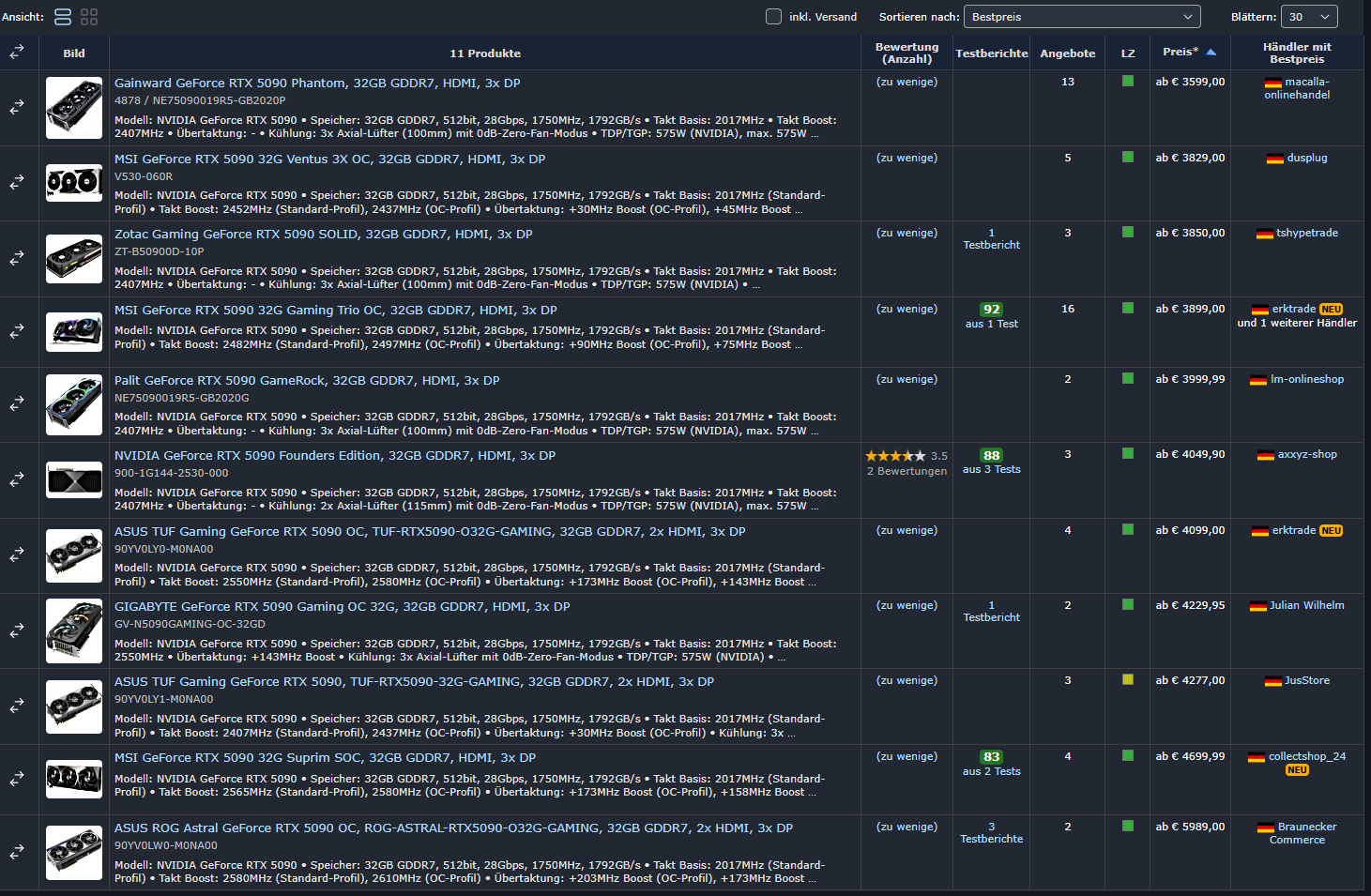Switch to grid view layout icon
The height and width of the screenshot is (896, 1371).
click(89, 17)
